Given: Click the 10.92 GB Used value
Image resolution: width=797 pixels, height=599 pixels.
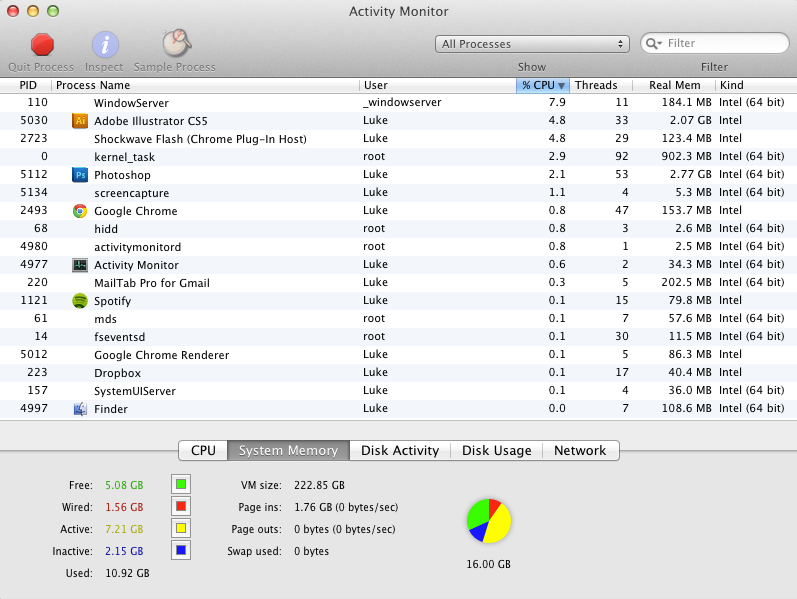Looking at the screenshot, I should click(x=127, y=573).
